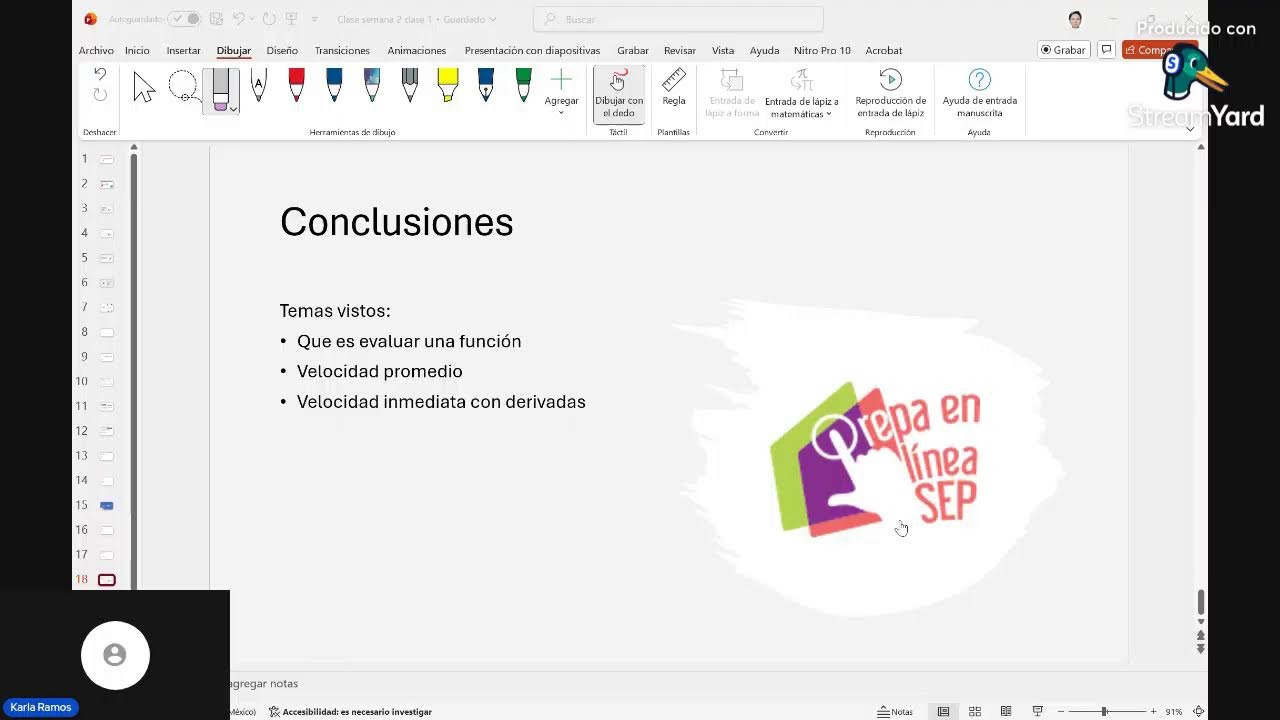Open the title bar undo dropdown arrow
Screen dimensions: 1280x720
pos(250,19)
